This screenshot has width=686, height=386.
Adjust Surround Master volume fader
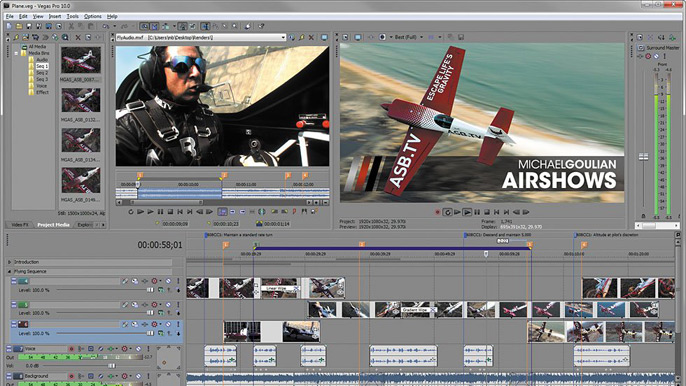pyautogui.click(x=643, y=157)
